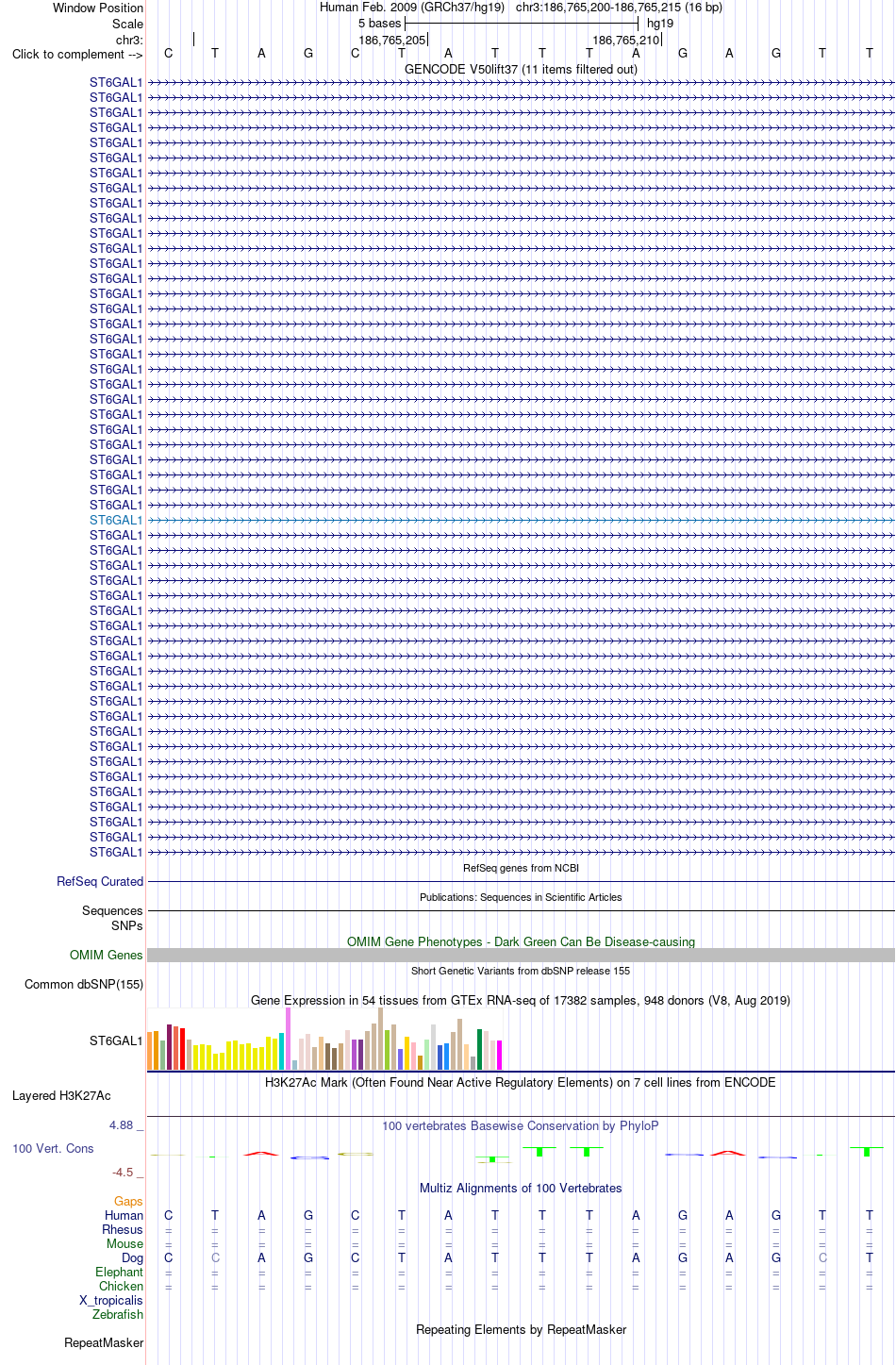Open the GTEx Gene Expression in 54 tissues title
Image resolution: width=896 pixels, height=1365 pixels.
point(521,1000)
